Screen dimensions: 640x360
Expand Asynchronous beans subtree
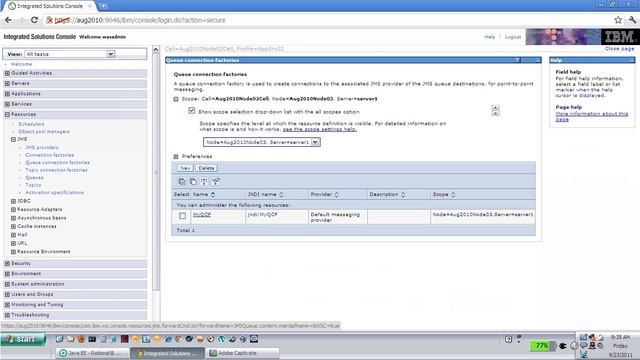13,218
